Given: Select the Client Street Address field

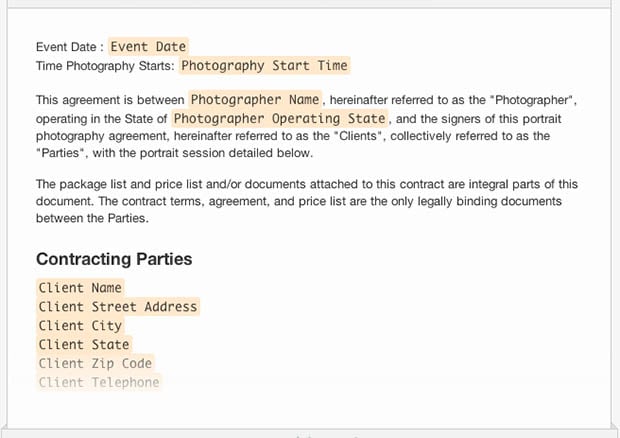Looking at the screenshot, I should 118,306.
